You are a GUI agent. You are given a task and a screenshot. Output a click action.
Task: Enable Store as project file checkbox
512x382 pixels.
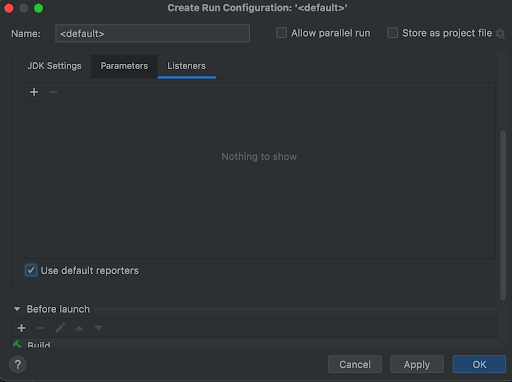(392, 33)
